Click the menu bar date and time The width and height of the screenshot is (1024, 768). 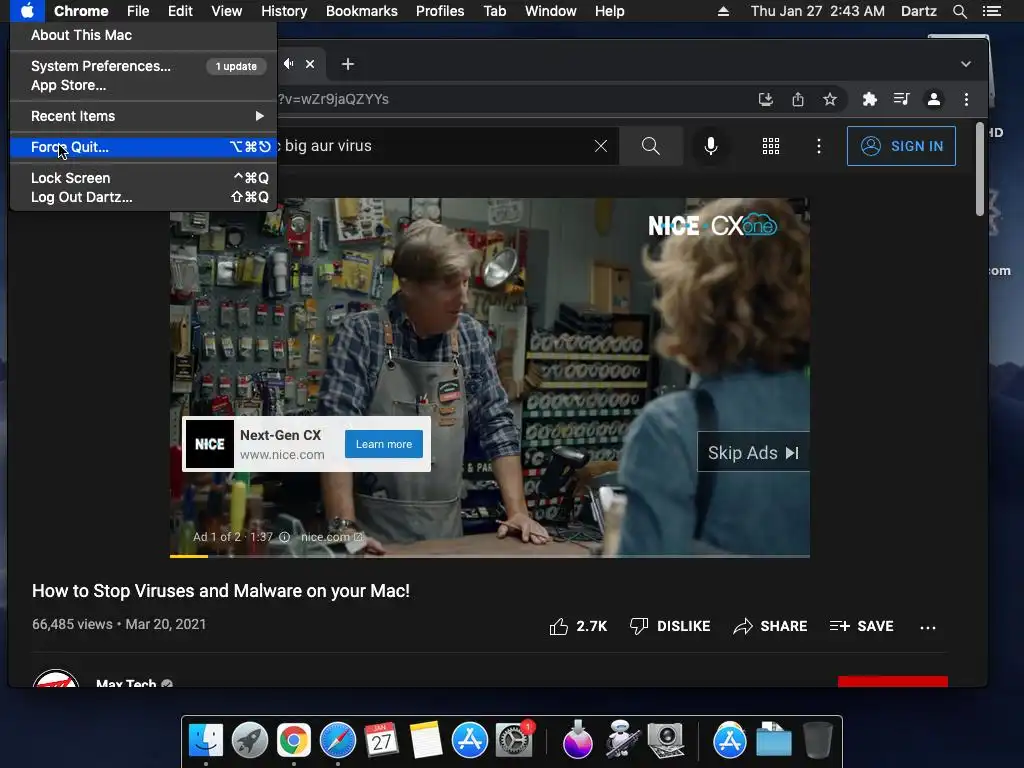coord(818,11)
